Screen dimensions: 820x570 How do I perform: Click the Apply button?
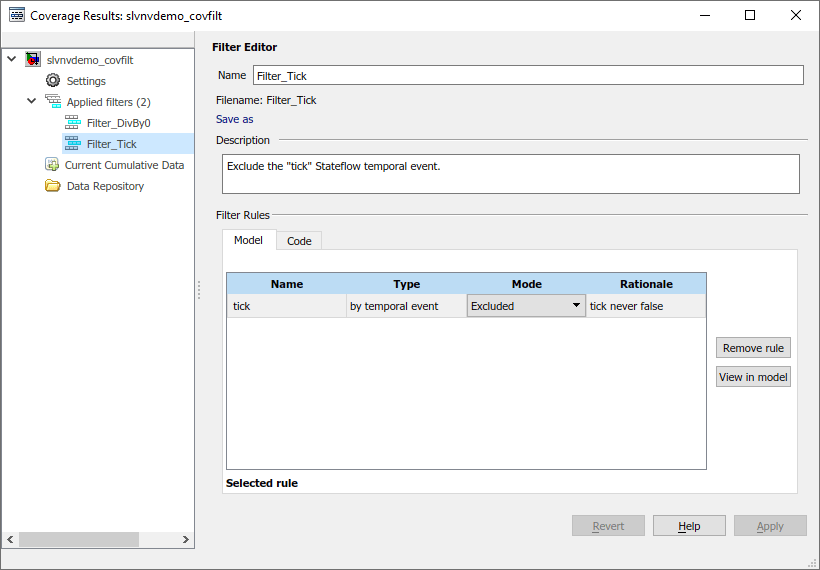pyautogui.click(x=770, y=526)
